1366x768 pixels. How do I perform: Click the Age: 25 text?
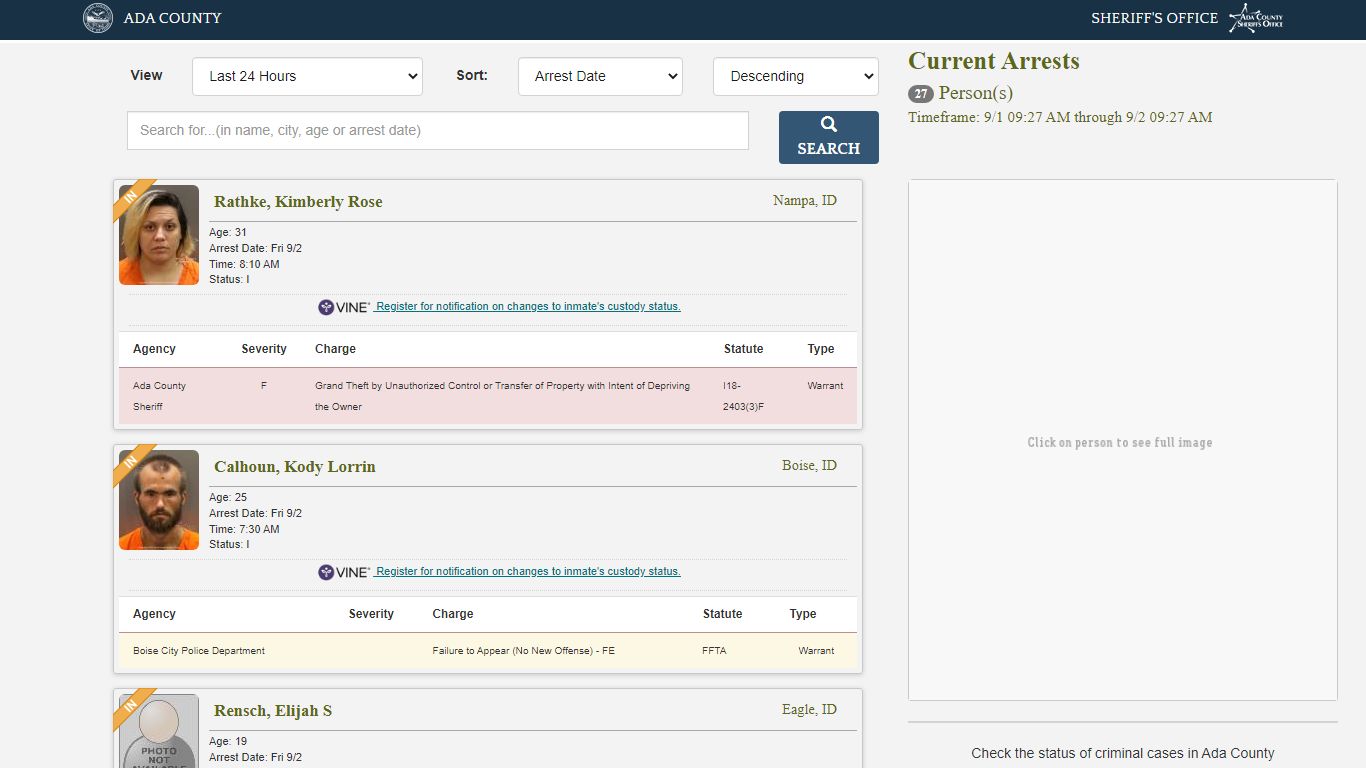[228, 498]
